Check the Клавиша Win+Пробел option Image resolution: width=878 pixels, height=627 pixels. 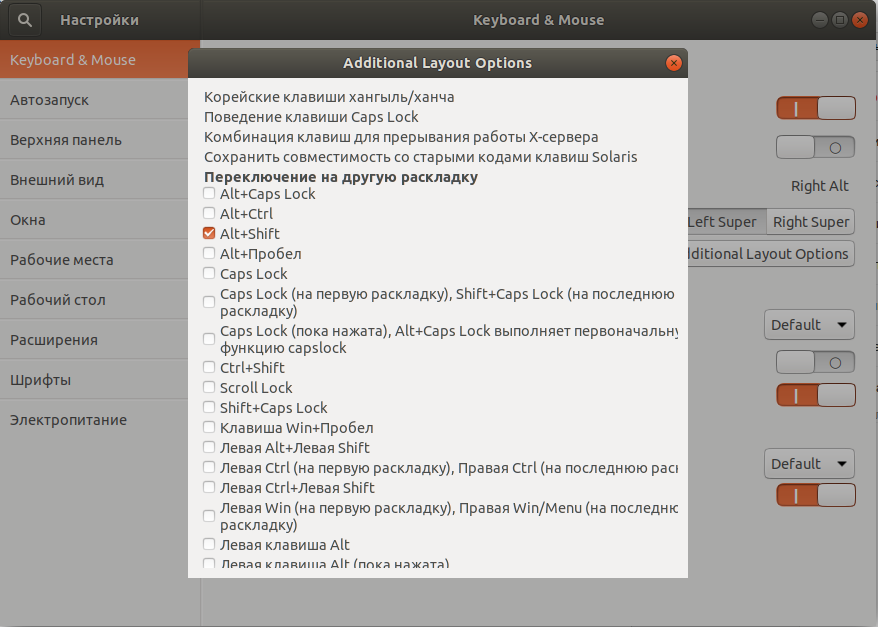click(x=209, y=427)
